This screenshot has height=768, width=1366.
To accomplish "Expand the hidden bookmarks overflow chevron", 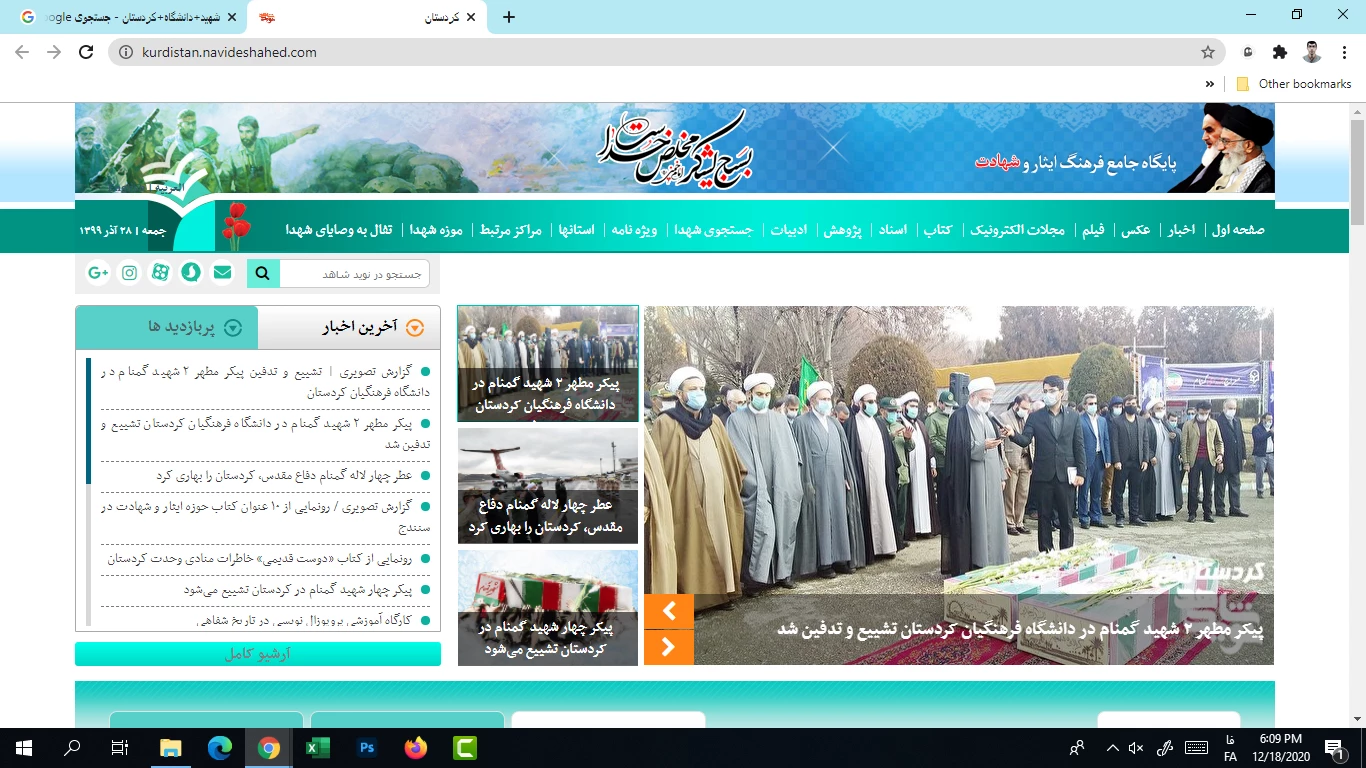I will click(1210, 84).
